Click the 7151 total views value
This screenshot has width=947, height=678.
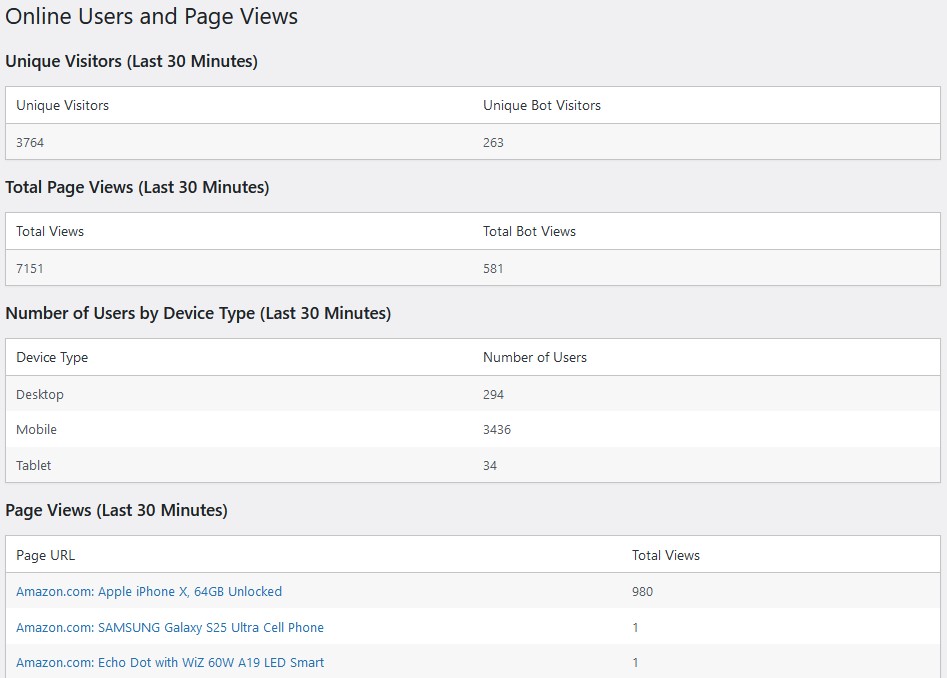[x=30, y=268]
